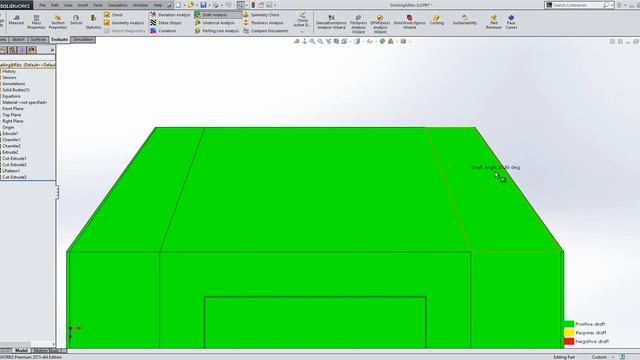Image resolution: width=640 pixels, height=360 pixels.
Task: Launch SimulationXpress Analysis Wizard
Action: click(x=331, y=22)
